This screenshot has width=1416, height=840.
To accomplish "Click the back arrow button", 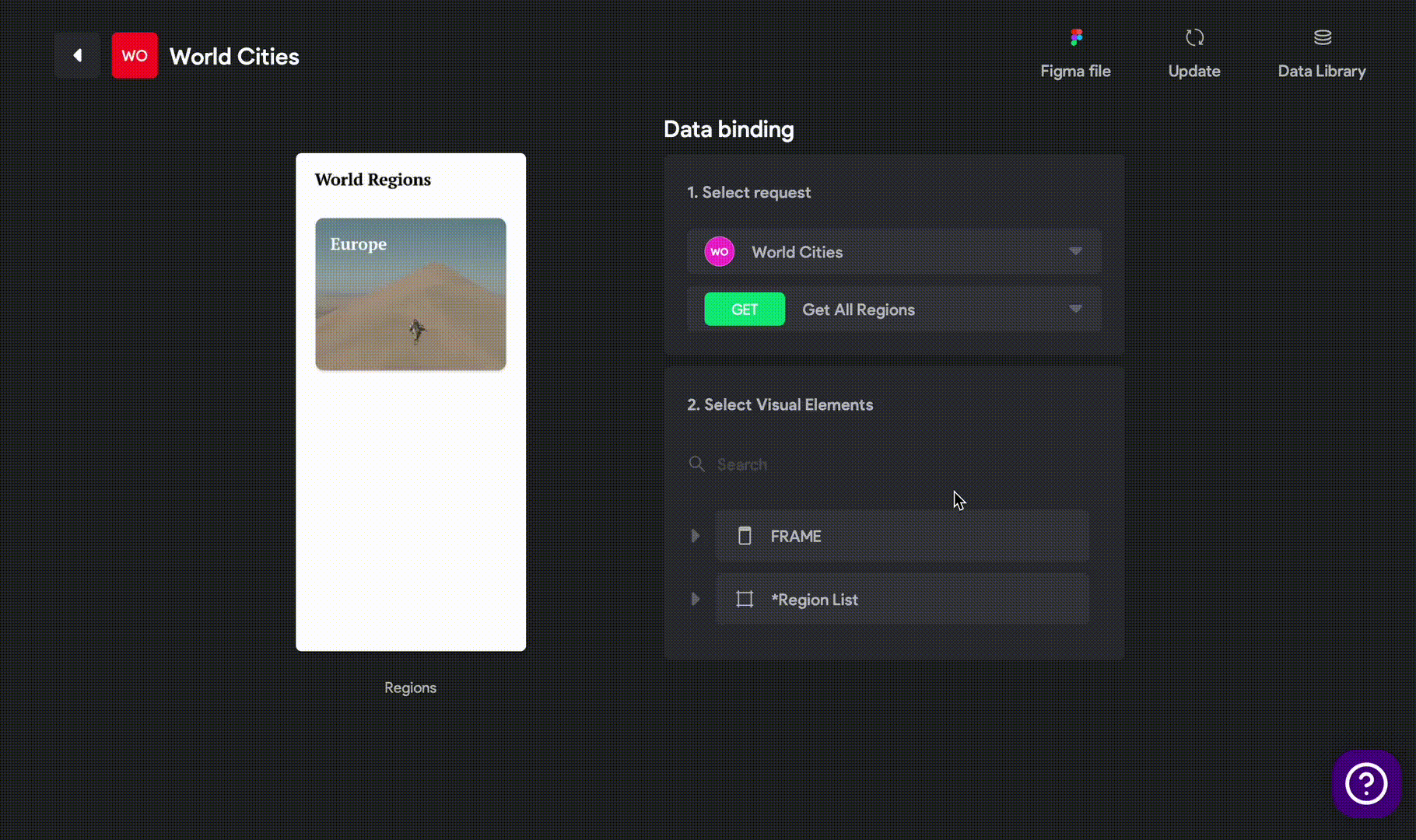I will pyautogui.click(x=77, y=55).
